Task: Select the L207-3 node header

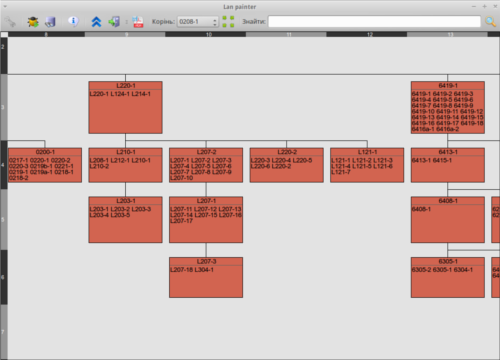Action: coord(206,261)
